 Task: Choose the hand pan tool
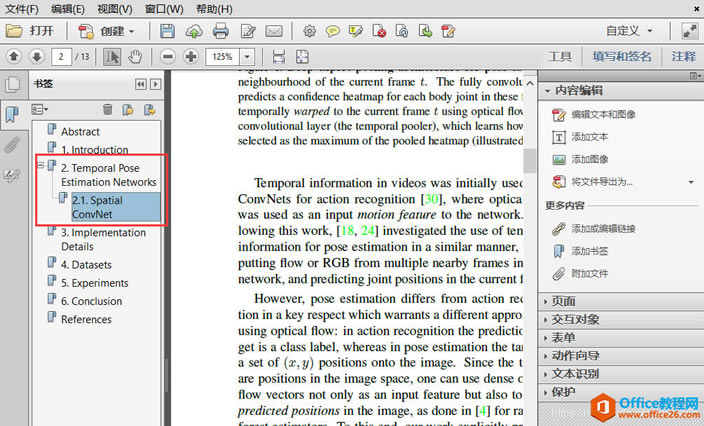(x=135, y=57)
